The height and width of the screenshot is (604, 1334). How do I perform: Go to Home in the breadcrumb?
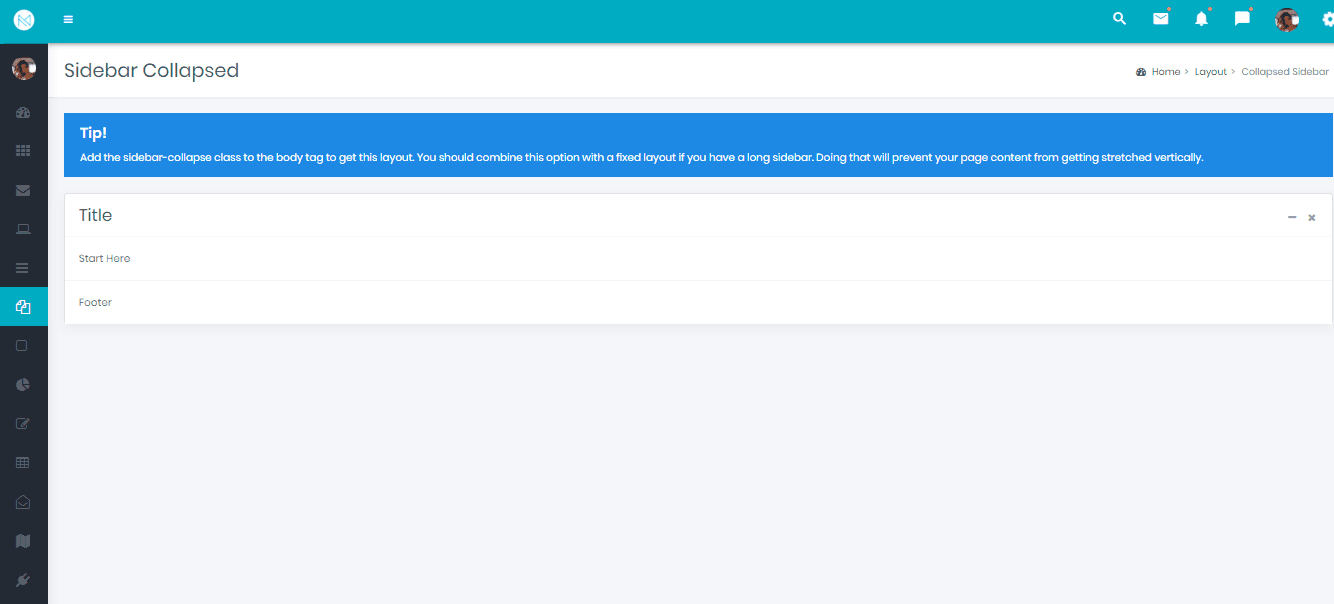pyautogui.click(x=1166, y=72)
